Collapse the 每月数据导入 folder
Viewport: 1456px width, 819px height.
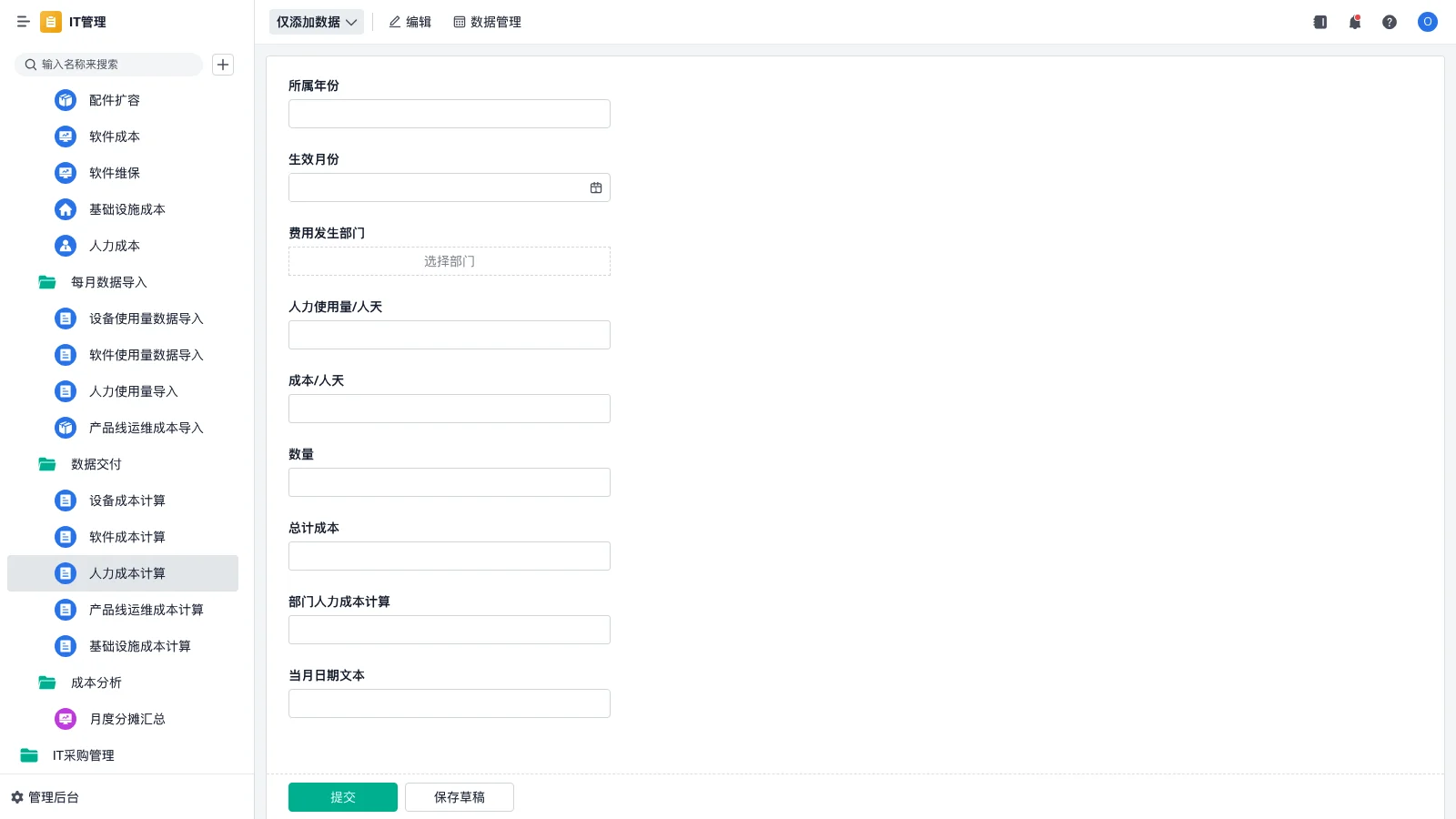point(47,282)
